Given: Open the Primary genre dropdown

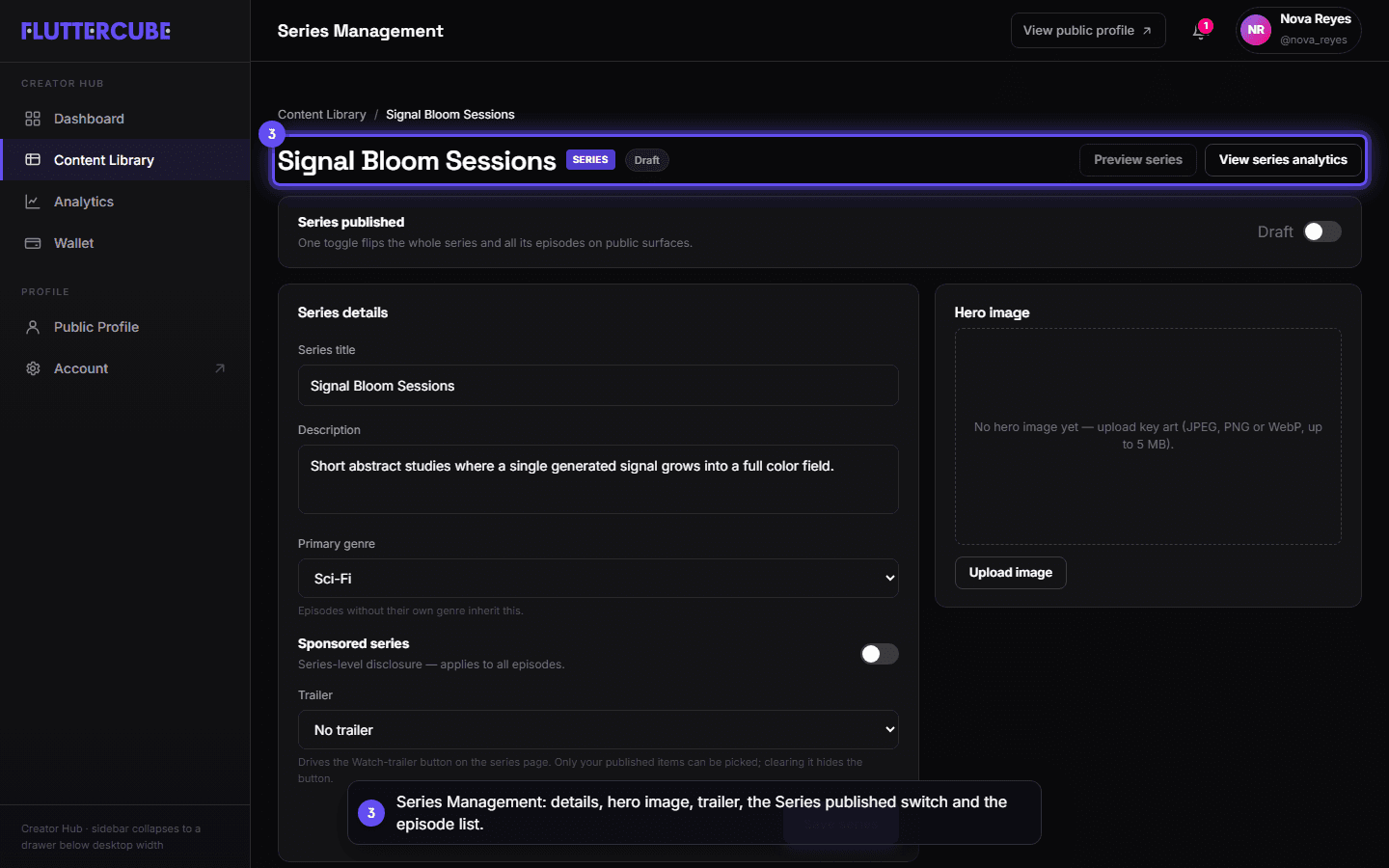Looking at the screenshot, I should pos(598,579).
